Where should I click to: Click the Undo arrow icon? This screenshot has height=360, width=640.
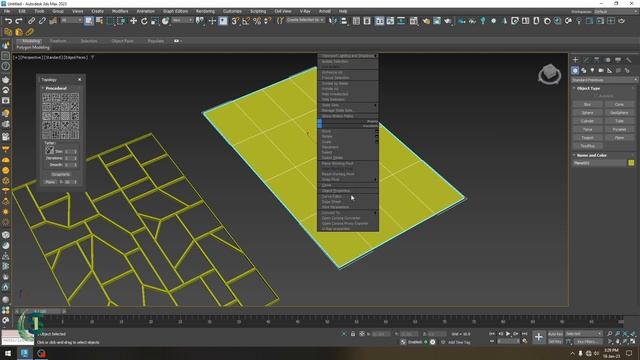[x=8, y=21]
